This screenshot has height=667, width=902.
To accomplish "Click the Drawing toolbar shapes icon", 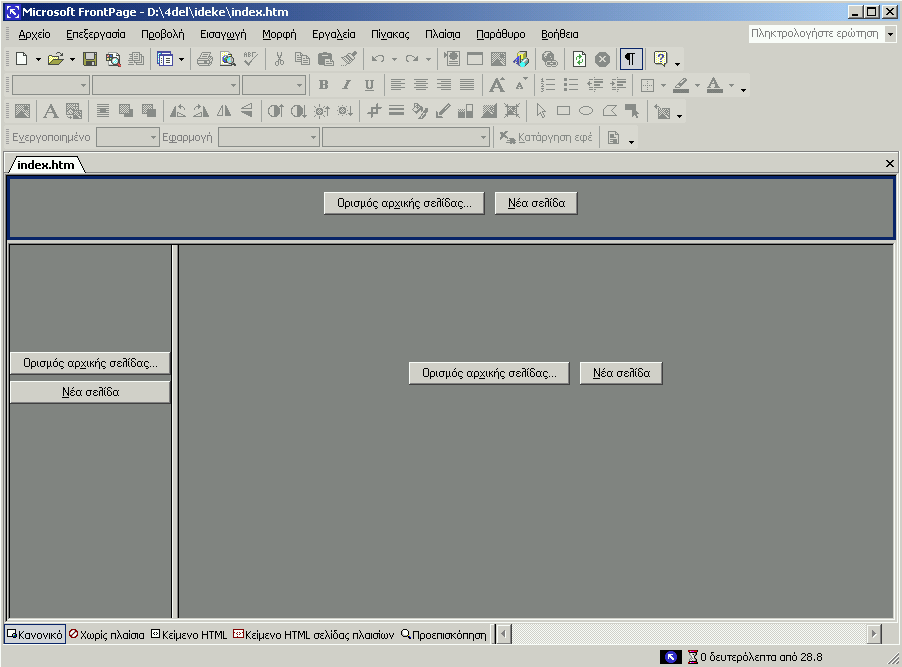I will tap(521, 59).
